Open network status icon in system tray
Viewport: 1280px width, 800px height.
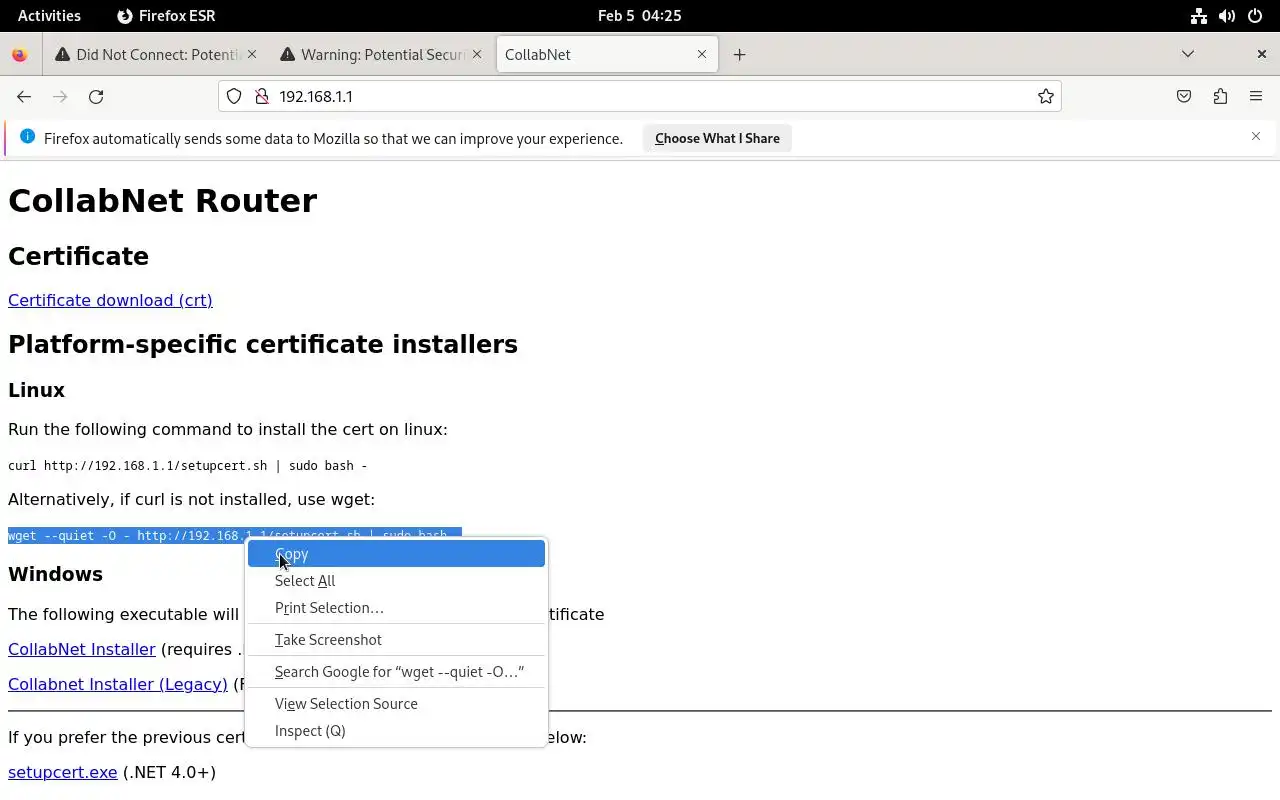click(1198, 16)
